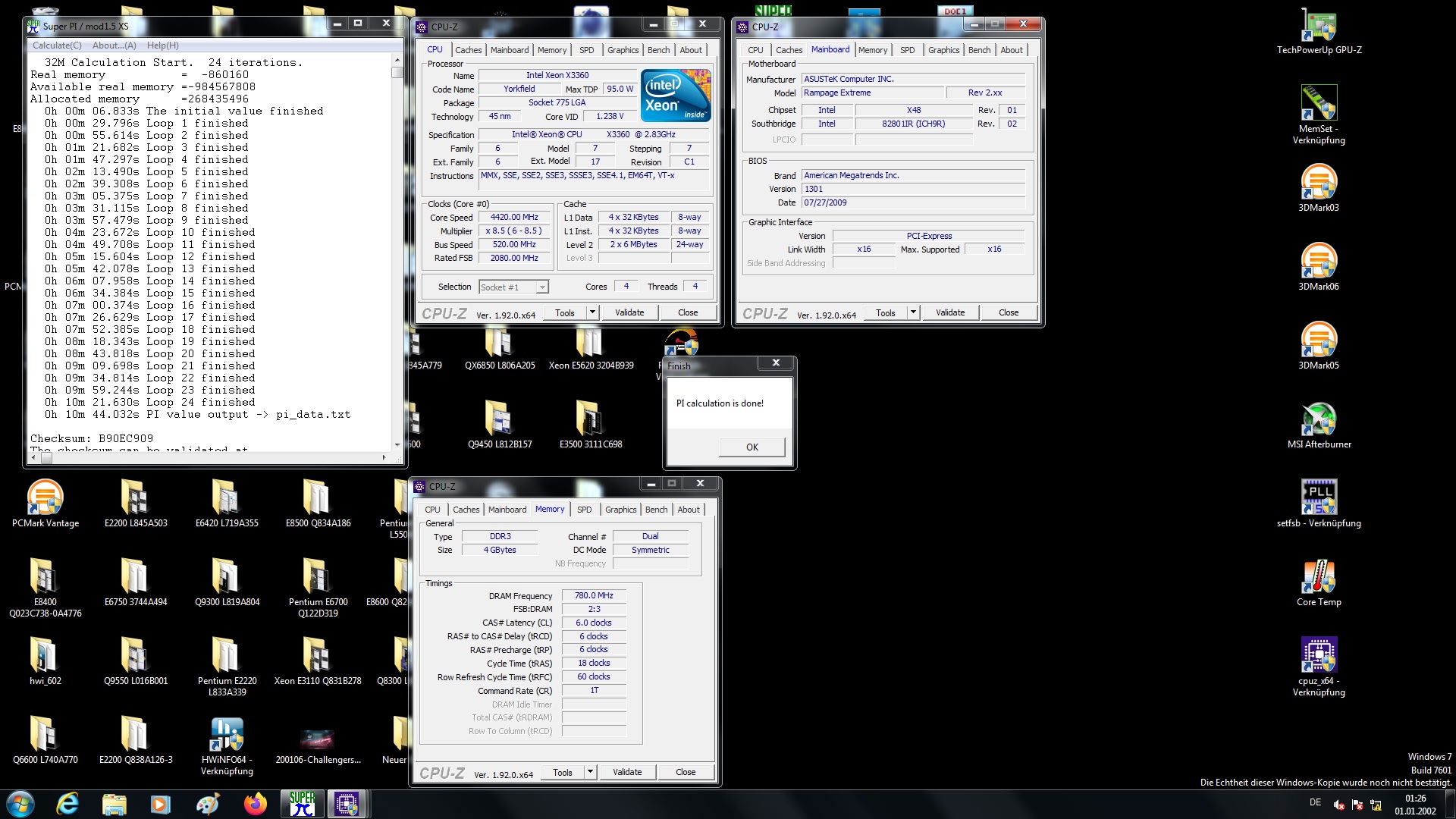Image resolution: width=1456 pixels, height=819 pixels.
Task: Open Core Temp desktop icon
Action: point(1319,582)
